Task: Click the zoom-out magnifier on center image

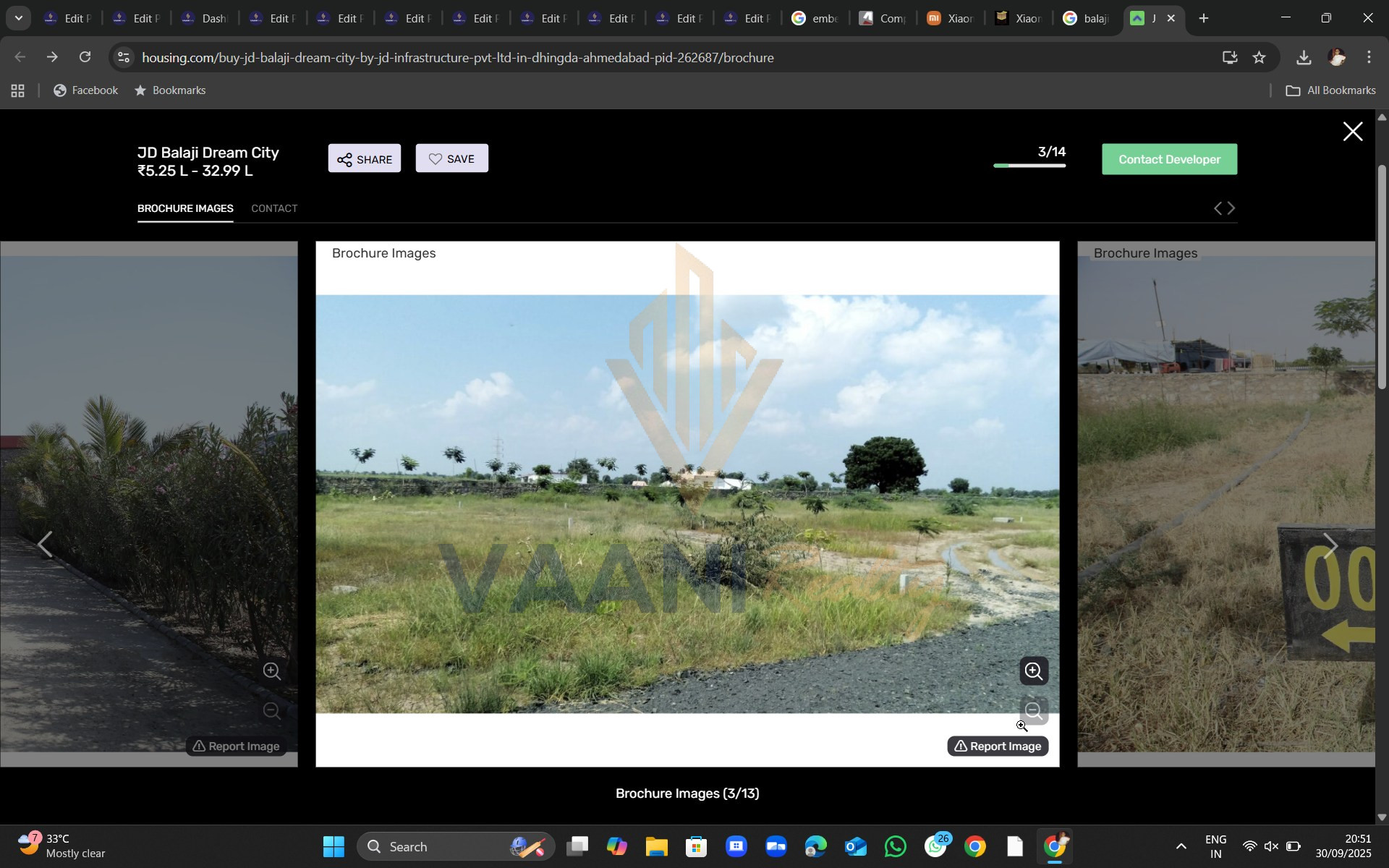Action: point(1034,711)
